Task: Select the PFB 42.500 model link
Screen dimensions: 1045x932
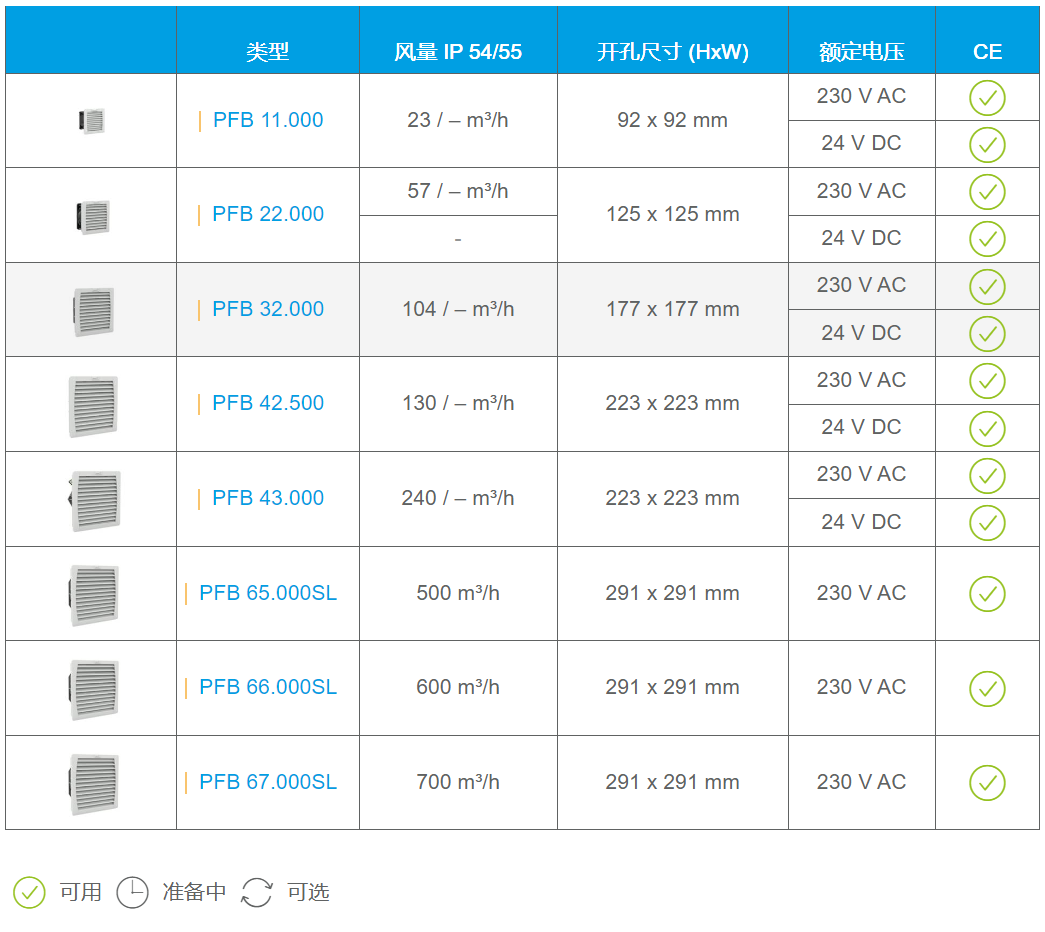Action: point(268,404)
